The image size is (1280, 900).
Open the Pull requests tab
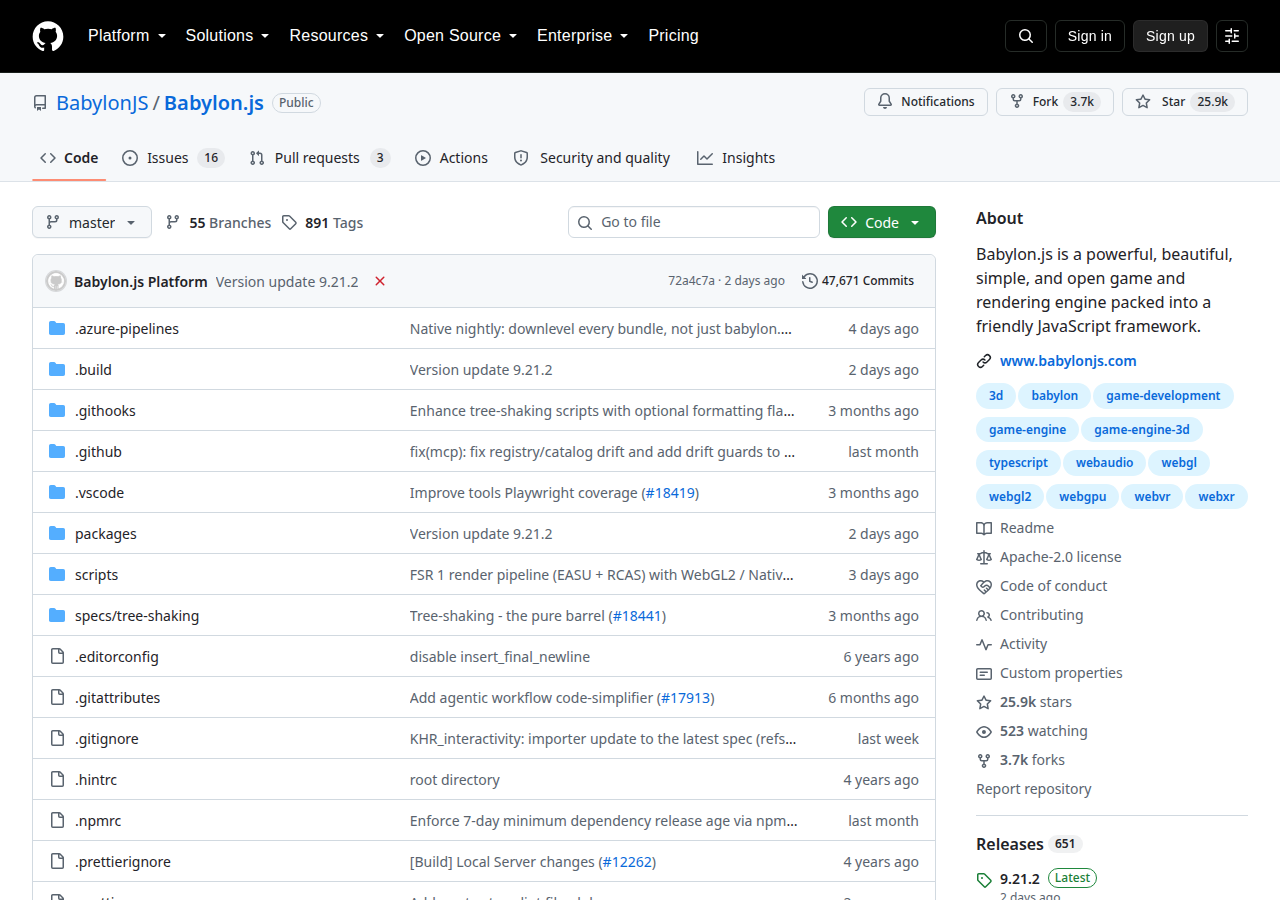pyautogui.click(x=320, y=158)
